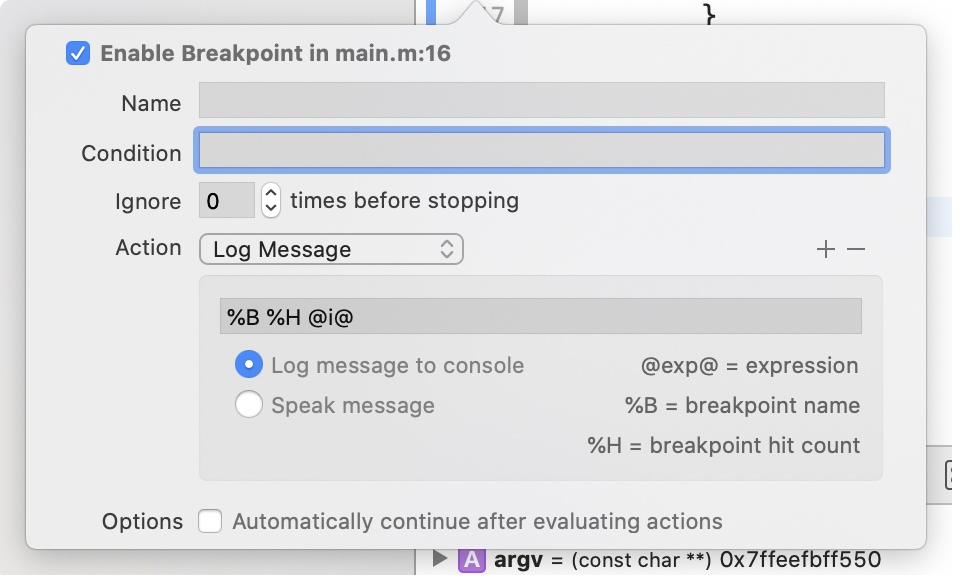Click into the breakpoint Name field

(541, 101)
